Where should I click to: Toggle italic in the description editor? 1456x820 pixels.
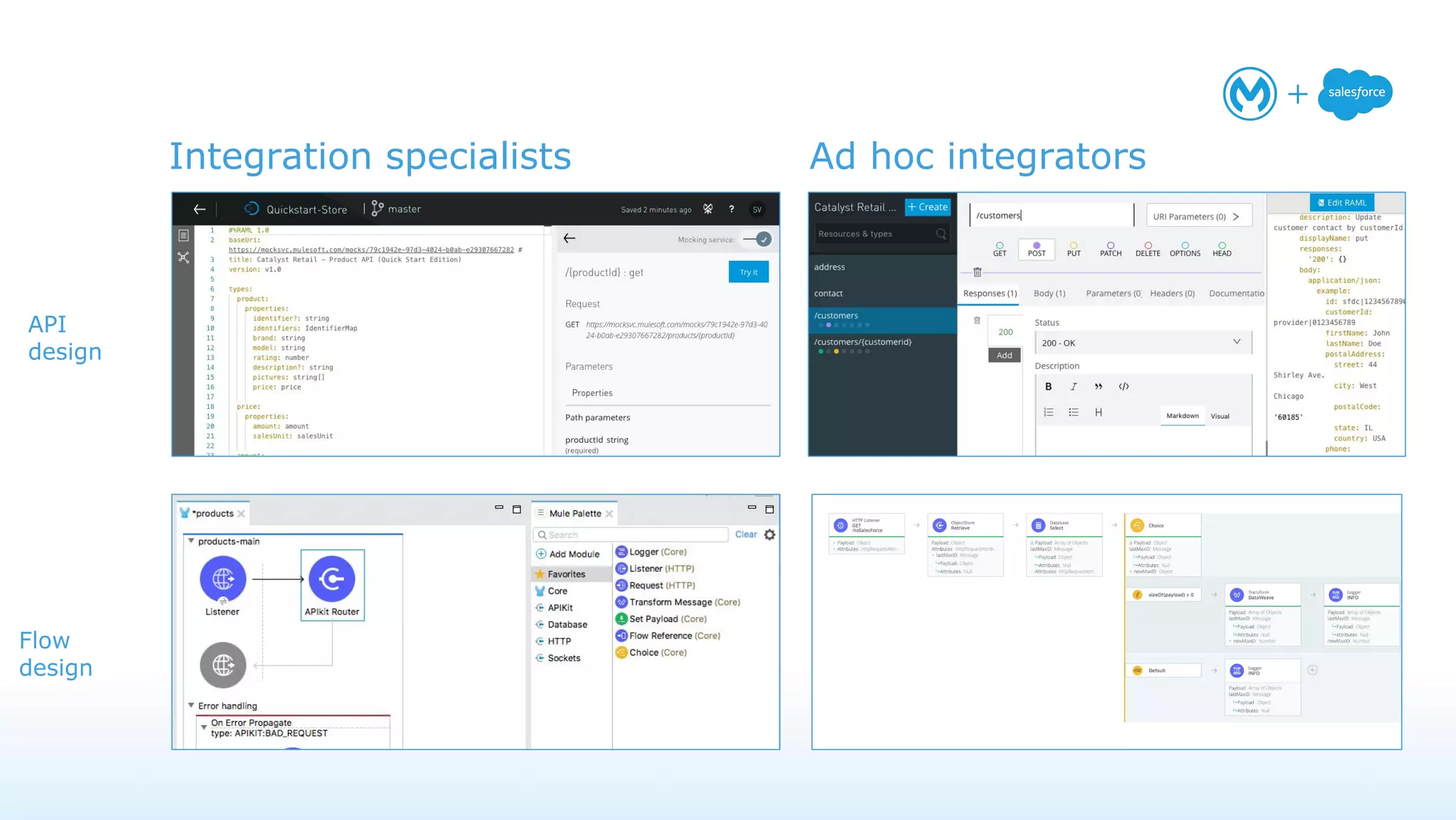(x=1074, y=387)
